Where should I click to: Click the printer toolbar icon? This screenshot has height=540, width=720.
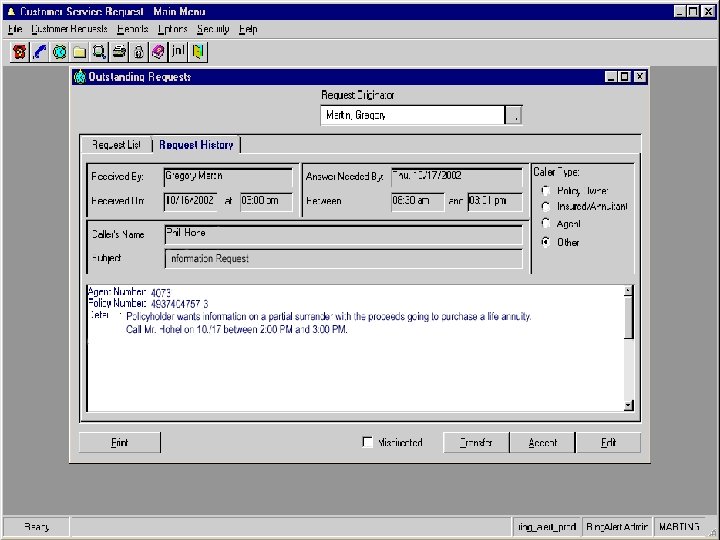(x=119, y=52)
